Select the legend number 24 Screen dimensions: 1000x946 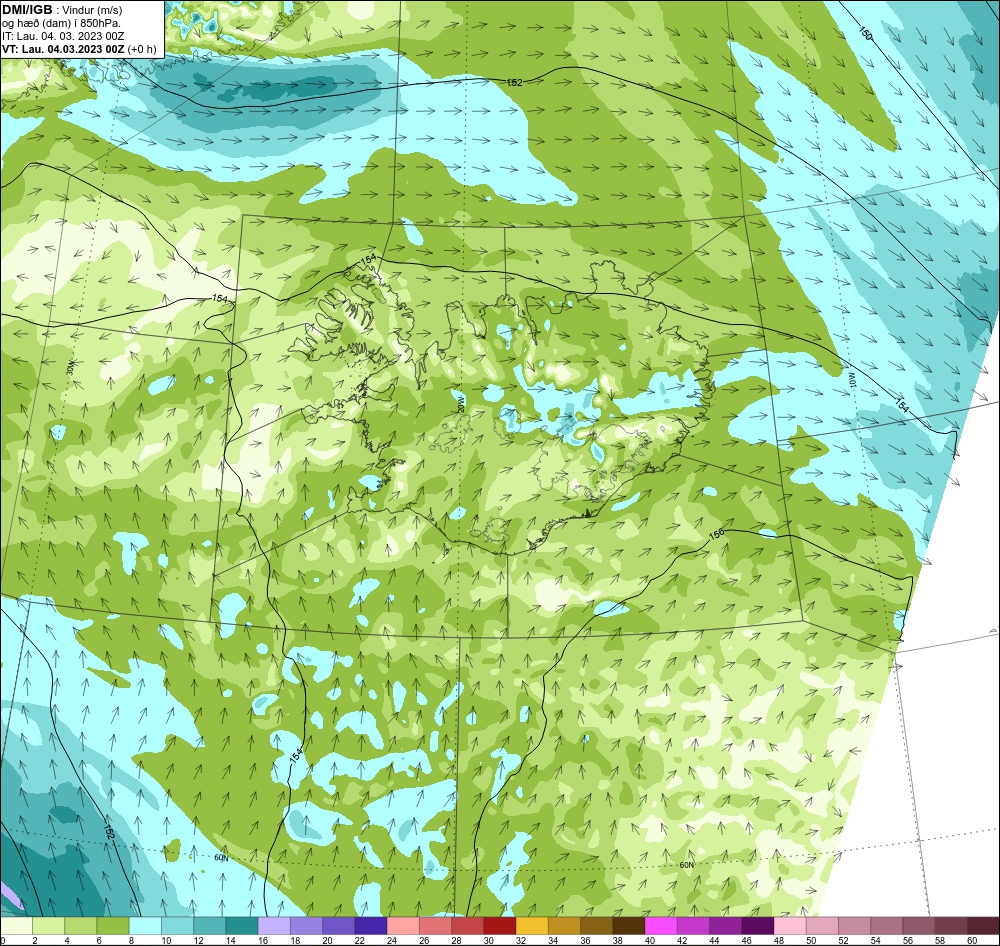(393, 940)
